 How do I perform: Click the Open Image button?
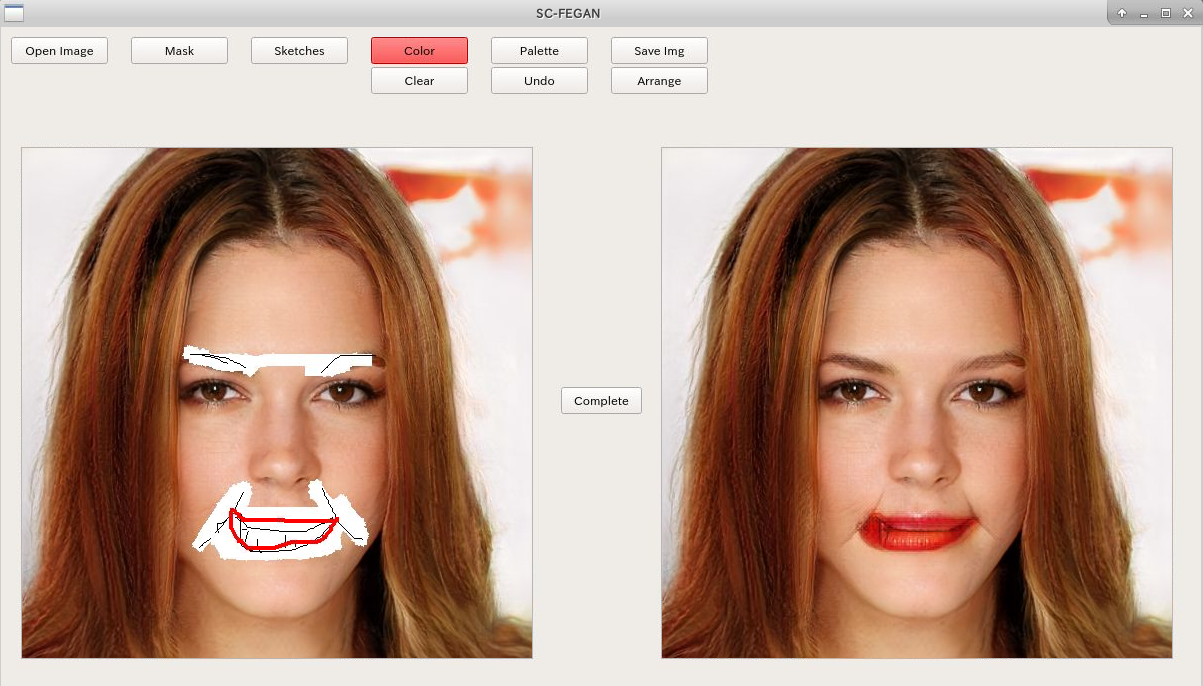pyautogui.click(x=59, y=51)
